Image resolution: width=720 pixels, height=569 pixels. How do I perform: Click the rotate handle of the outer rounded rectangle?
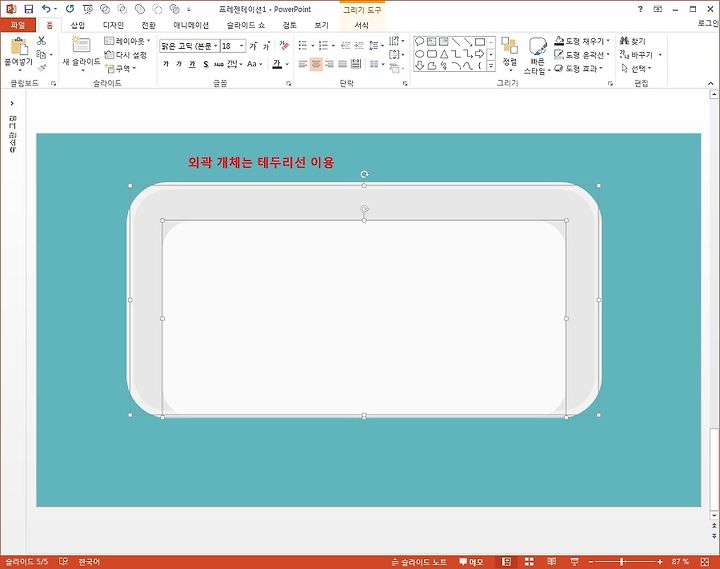coord(364,174)
